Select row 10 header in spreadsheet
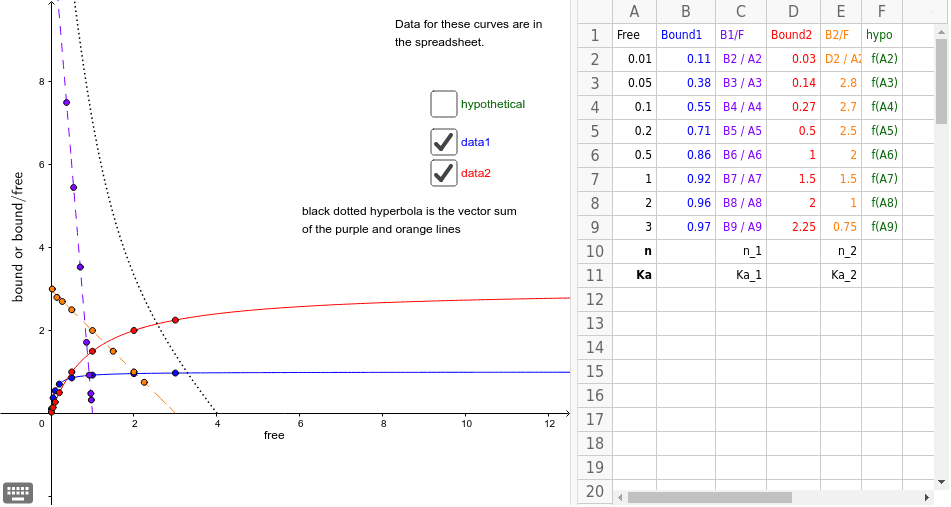The height and width of the screenshot is (507, 951). [x=594, y=251]
